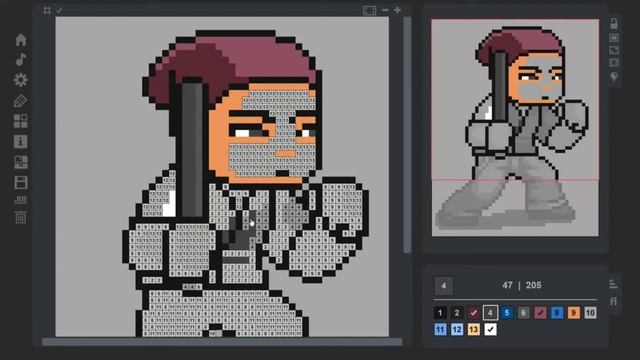The width and height of the screenshot is (640, 360).
Task: Select gray color swatch number 6
Action: click(x=524, y=313)
